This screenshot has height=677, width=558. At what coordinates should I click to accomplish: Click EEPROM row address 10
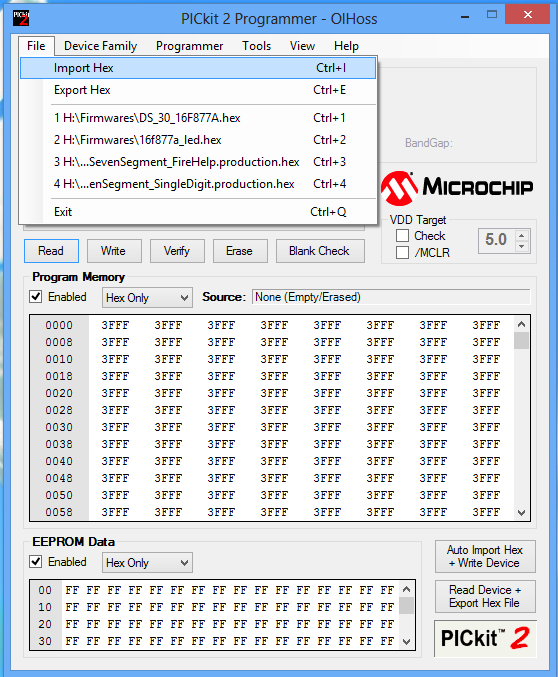click(45, 607)
